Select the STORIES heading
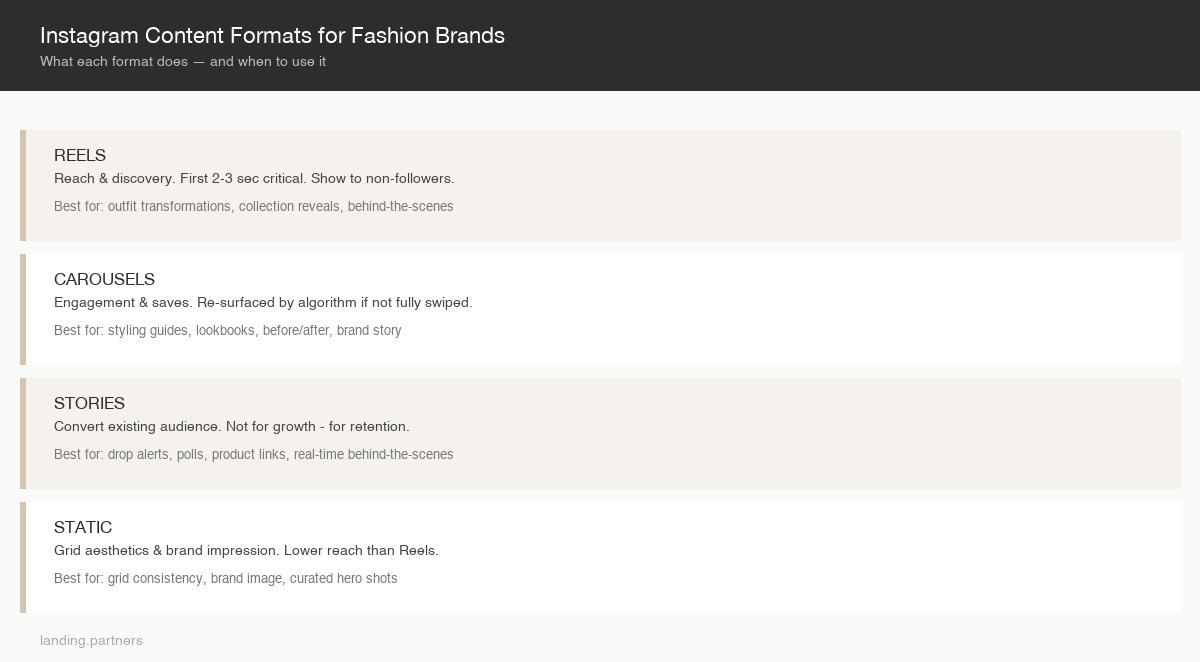 tap(89, 403)
